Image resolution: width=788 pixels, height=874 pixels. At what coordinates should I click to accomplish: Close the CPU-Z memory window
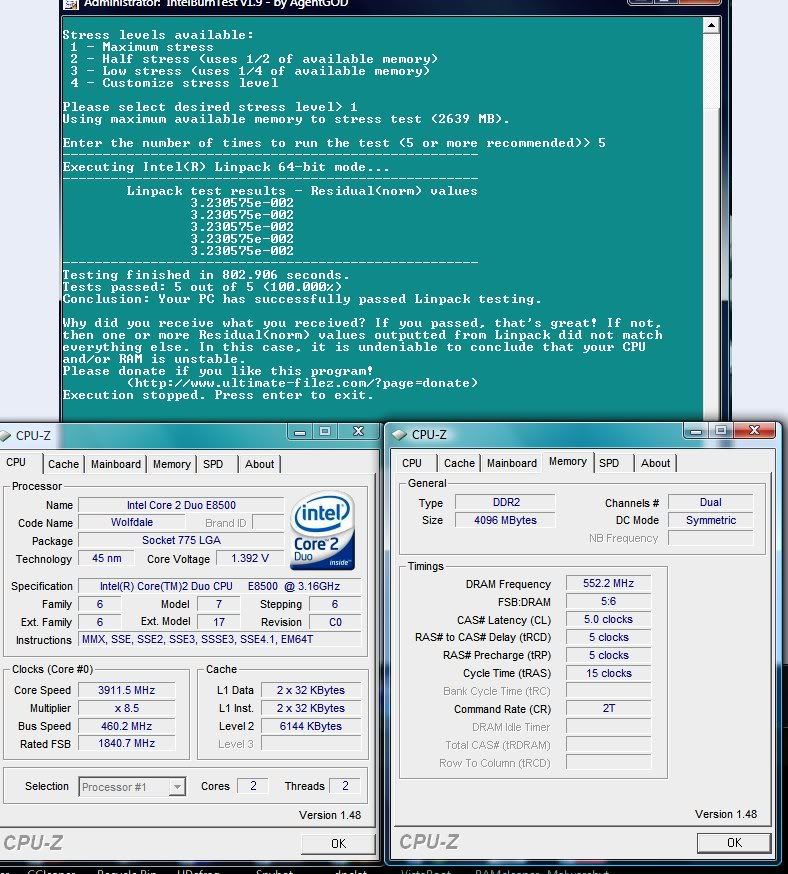click(754, 430)
